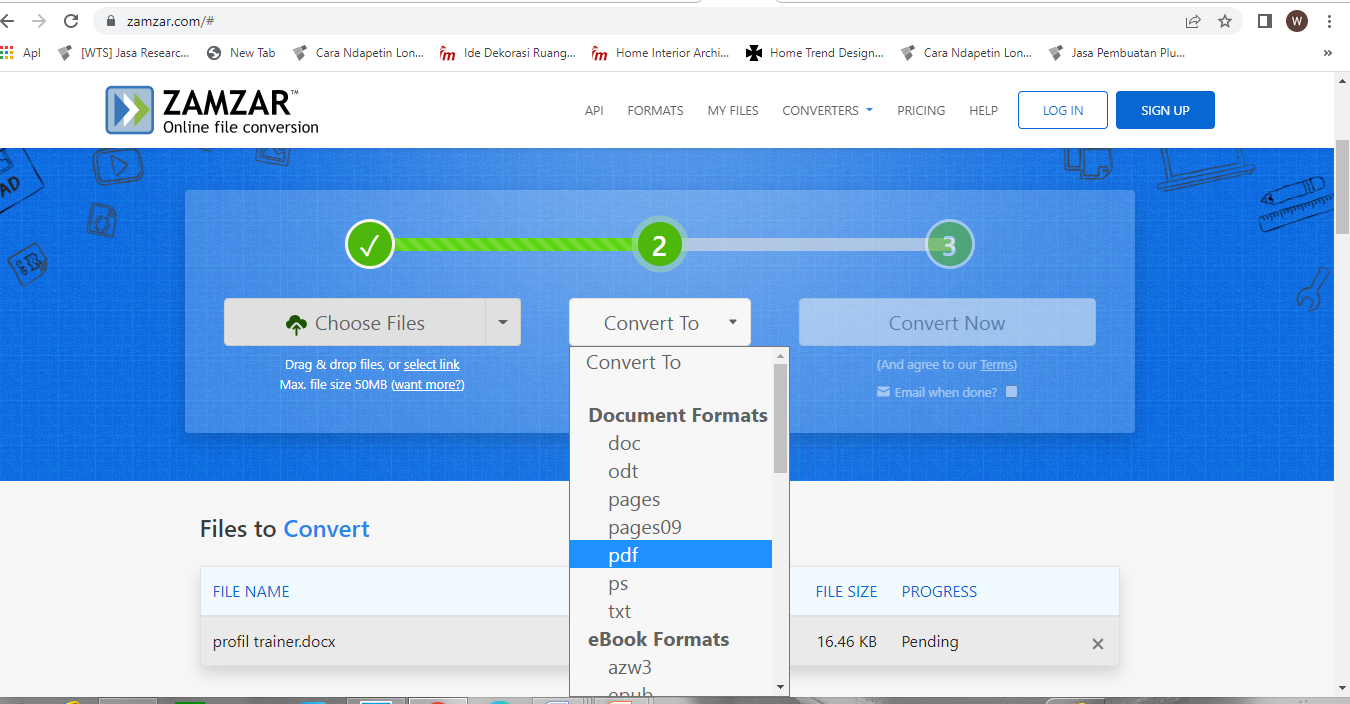
Task: Open Ide Dekorasi Ruang bookmark
Action: tap(508, 53)
